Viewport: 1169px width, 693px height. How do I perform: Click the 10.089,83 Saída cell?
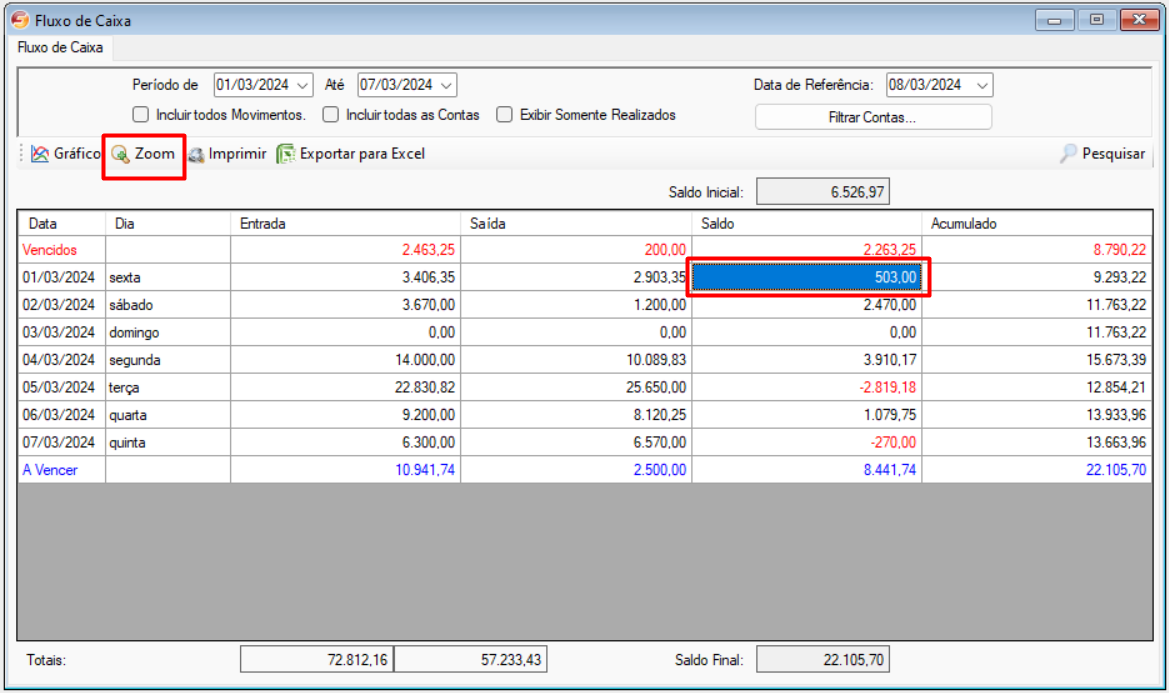(576, 360)
